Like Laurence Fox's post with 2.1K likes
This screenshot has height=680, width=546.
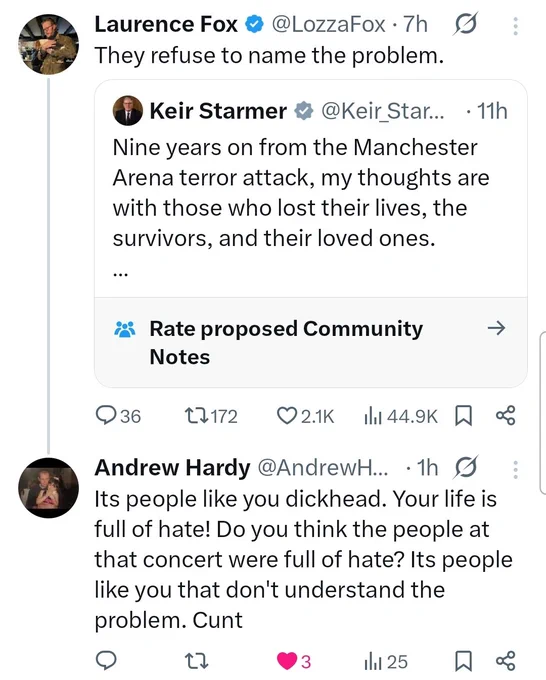click(x=305, y=416)
